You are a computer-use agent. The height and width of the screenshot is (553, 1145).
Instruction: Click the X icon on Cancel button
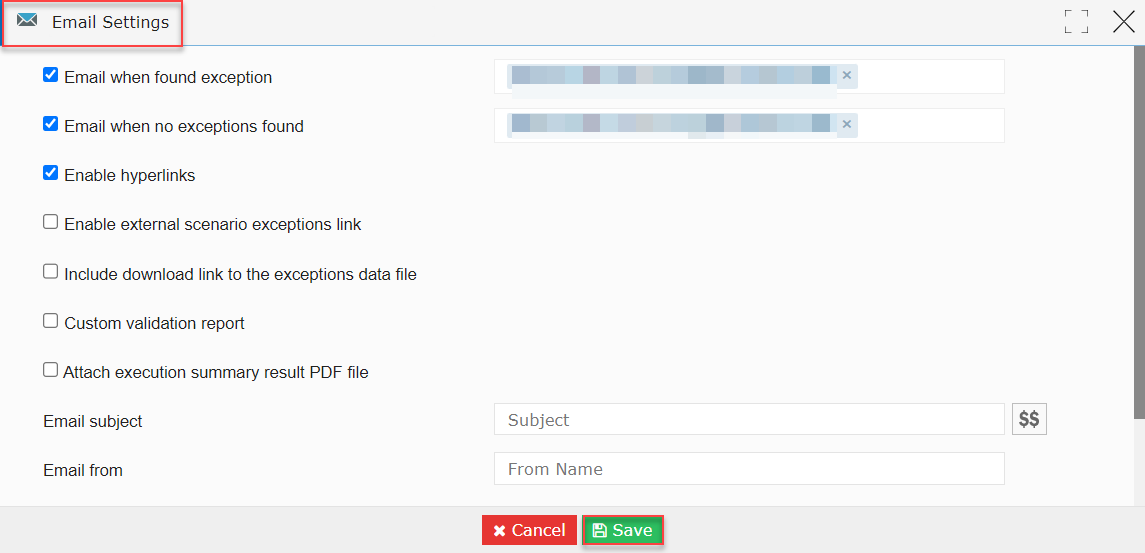[x=499, y=531]
